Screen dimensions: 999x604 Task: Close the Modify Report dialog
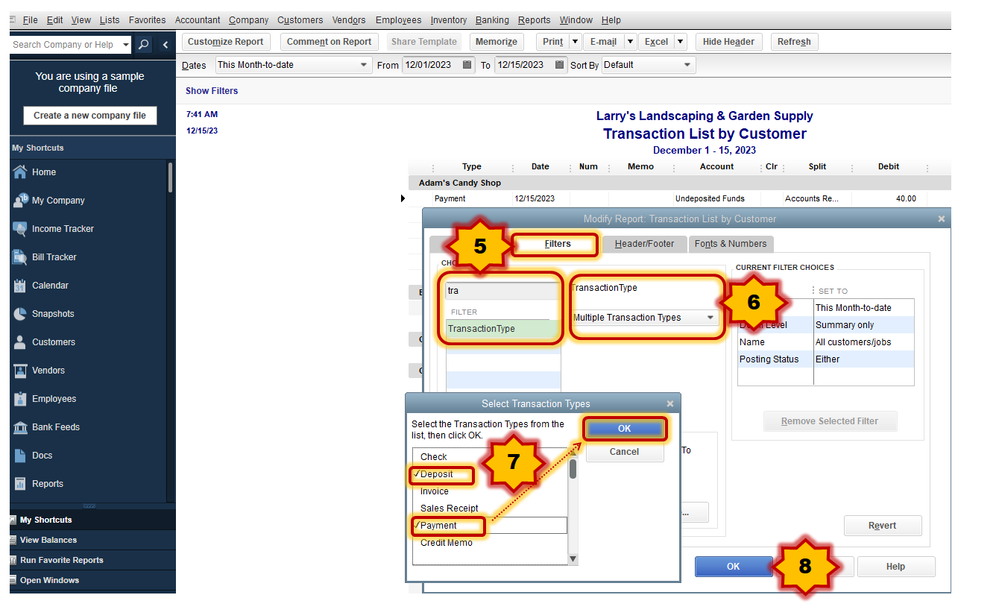[x=941, y=219]
